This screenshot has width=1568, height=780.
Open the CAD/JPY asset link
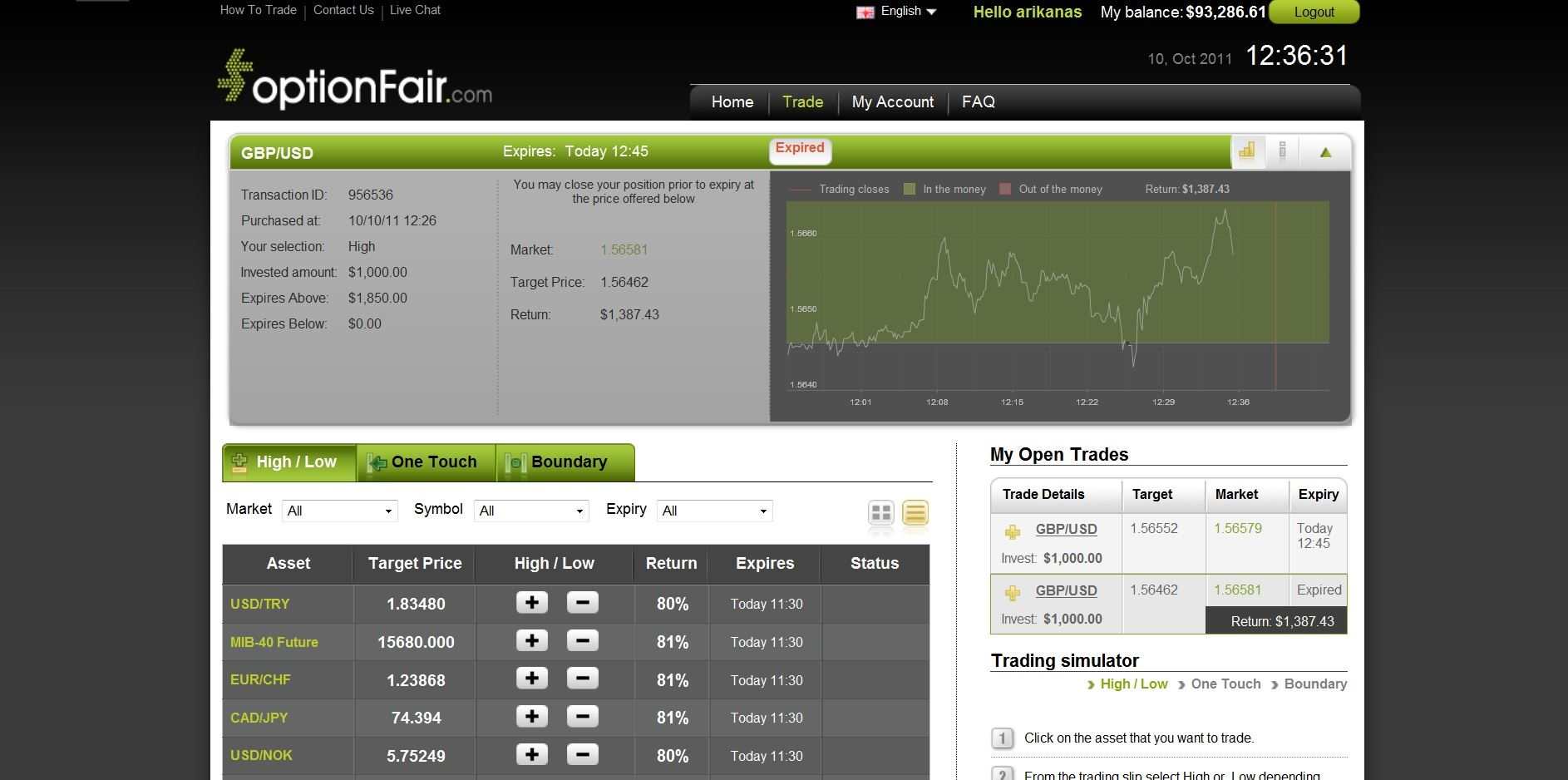pyautogui.click(x=259, y=718)
